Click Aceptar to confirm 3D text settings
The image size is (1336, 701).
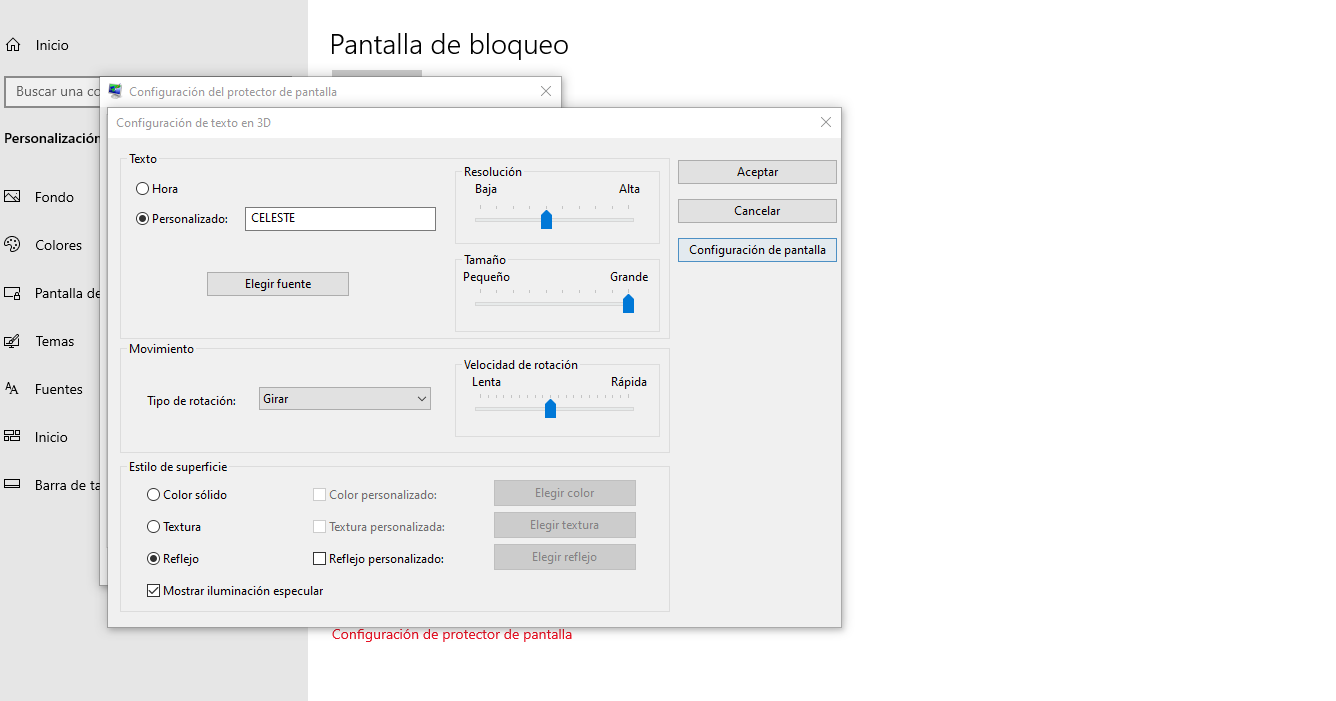pyautogui.click(x=757, y=172)
